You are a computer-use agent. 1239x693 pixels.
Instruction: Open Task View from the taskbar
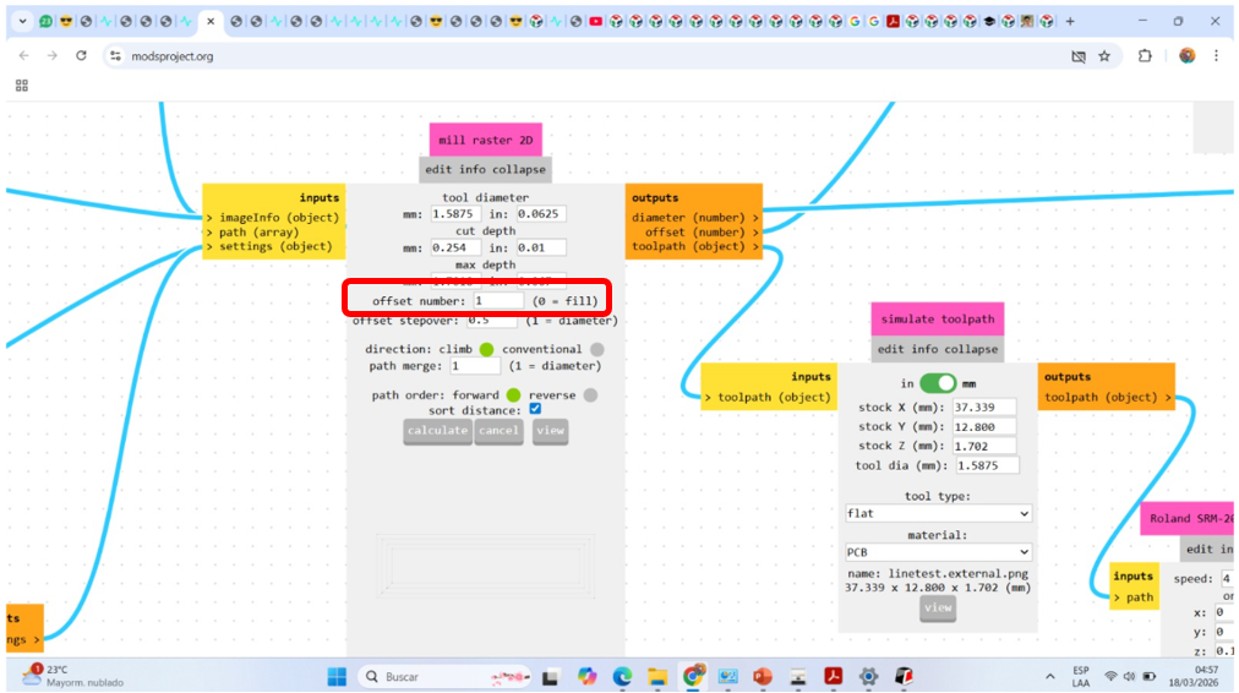pos(551,677)
